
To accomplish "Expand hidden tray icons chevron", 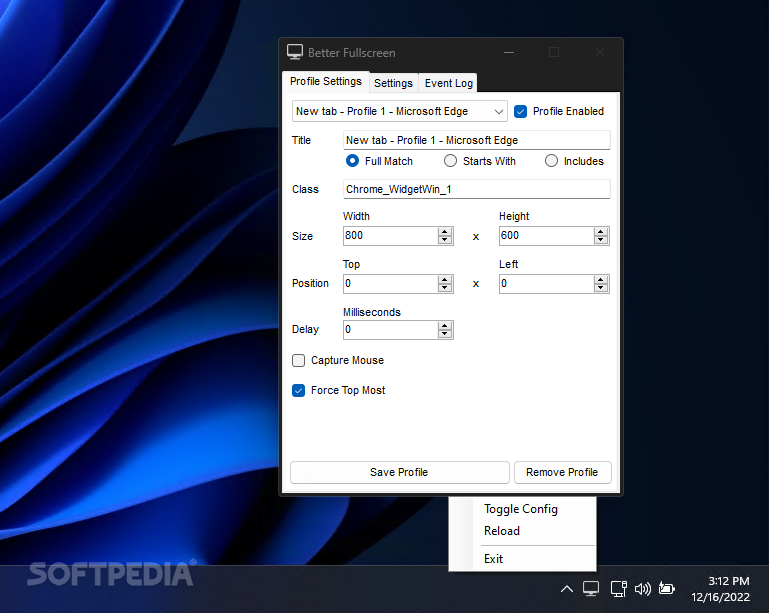I will pyautogui.click(x=567, y=588).
